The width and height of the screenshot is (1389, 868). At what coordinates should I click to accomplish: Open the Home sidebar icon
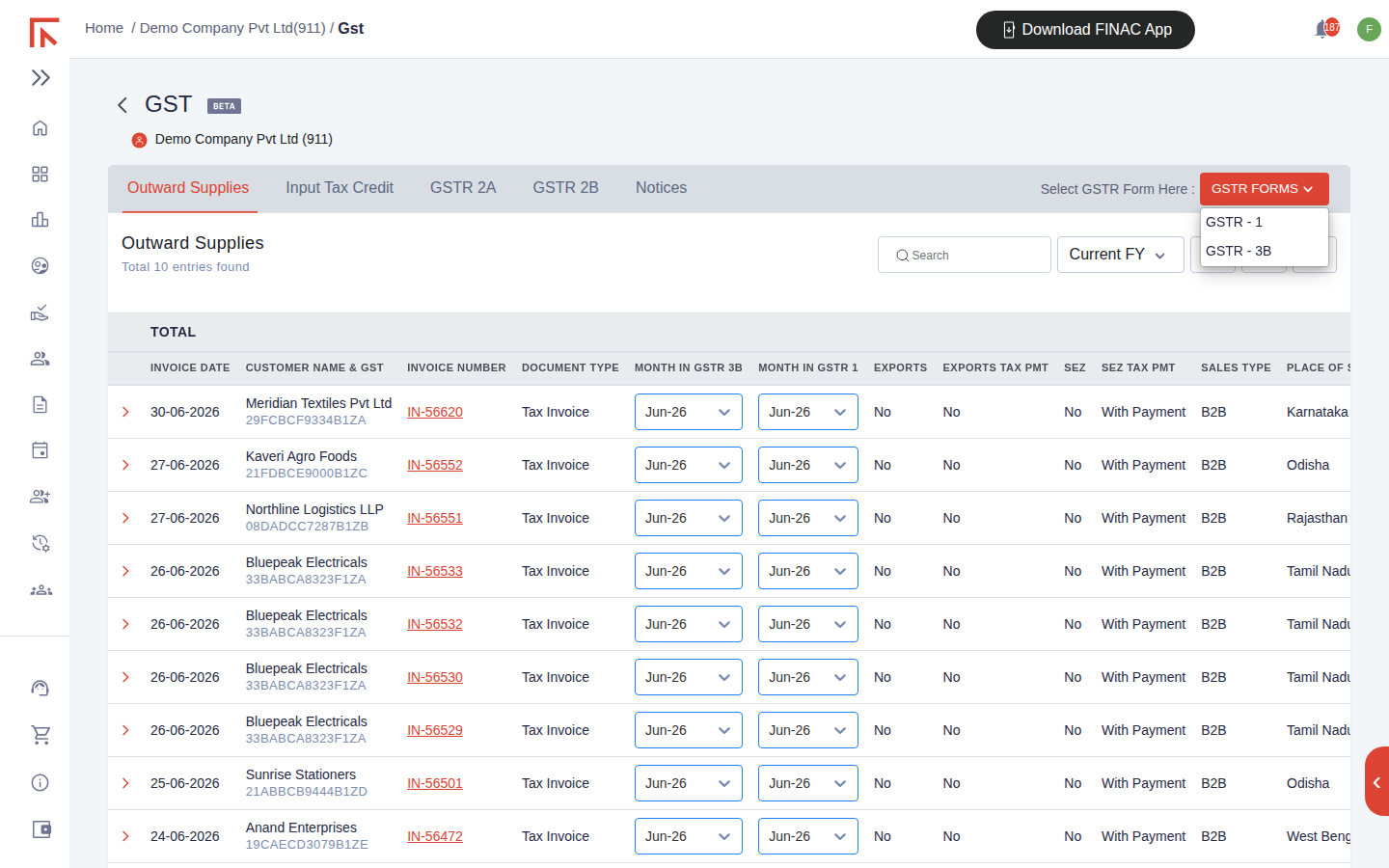point(40,128)
